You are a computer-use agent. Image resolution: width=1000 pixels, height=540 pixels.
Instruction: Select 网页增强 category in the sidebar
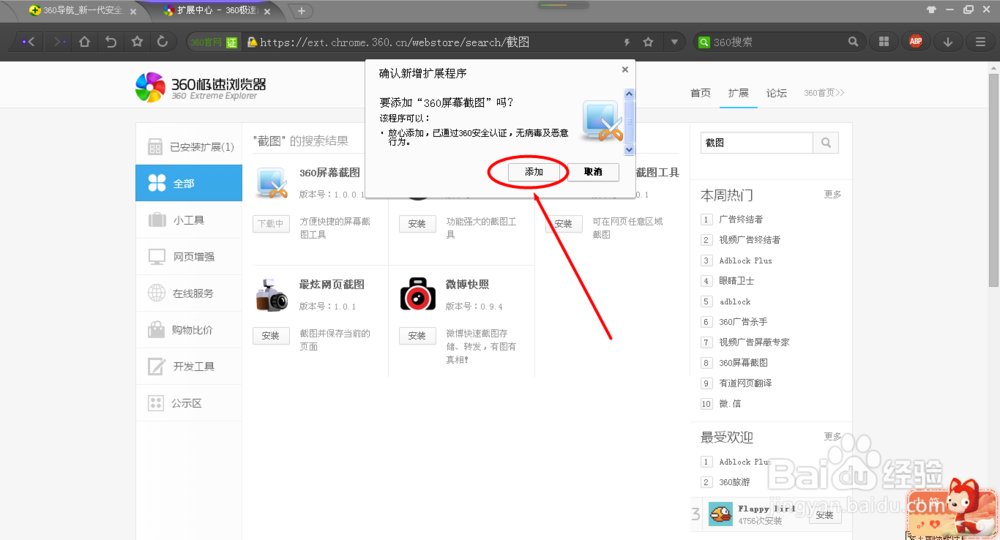coord(189,256)
